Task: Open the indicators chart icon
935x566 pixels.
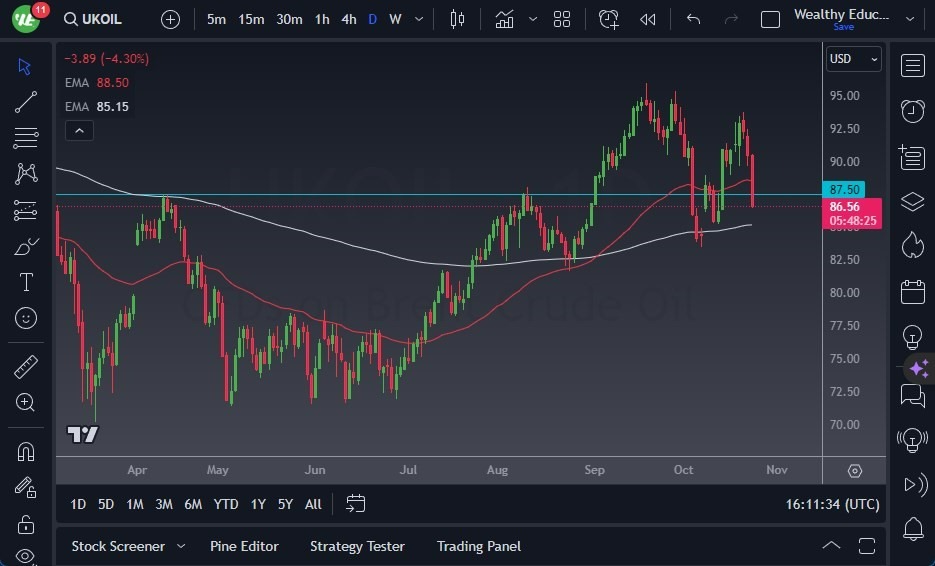Action: [505, 19]
